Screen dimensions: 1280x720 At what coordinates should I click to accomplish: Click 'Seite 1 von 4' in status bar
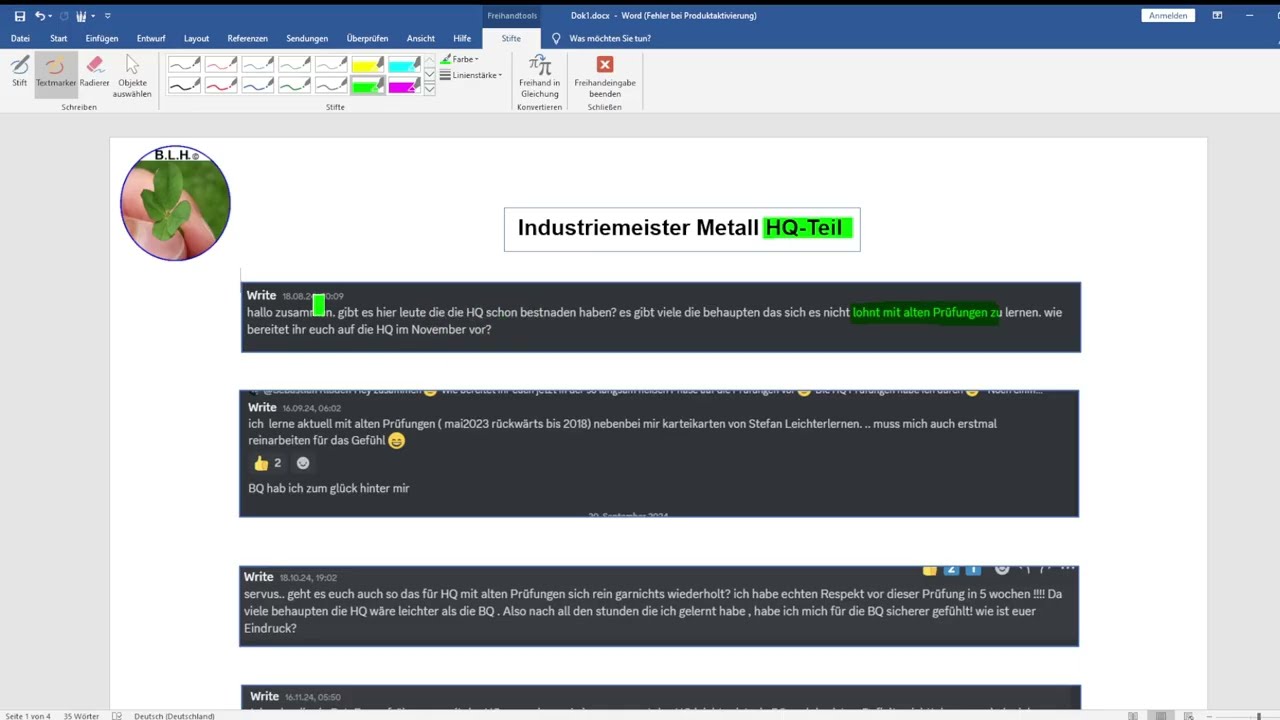coord(28,716)
